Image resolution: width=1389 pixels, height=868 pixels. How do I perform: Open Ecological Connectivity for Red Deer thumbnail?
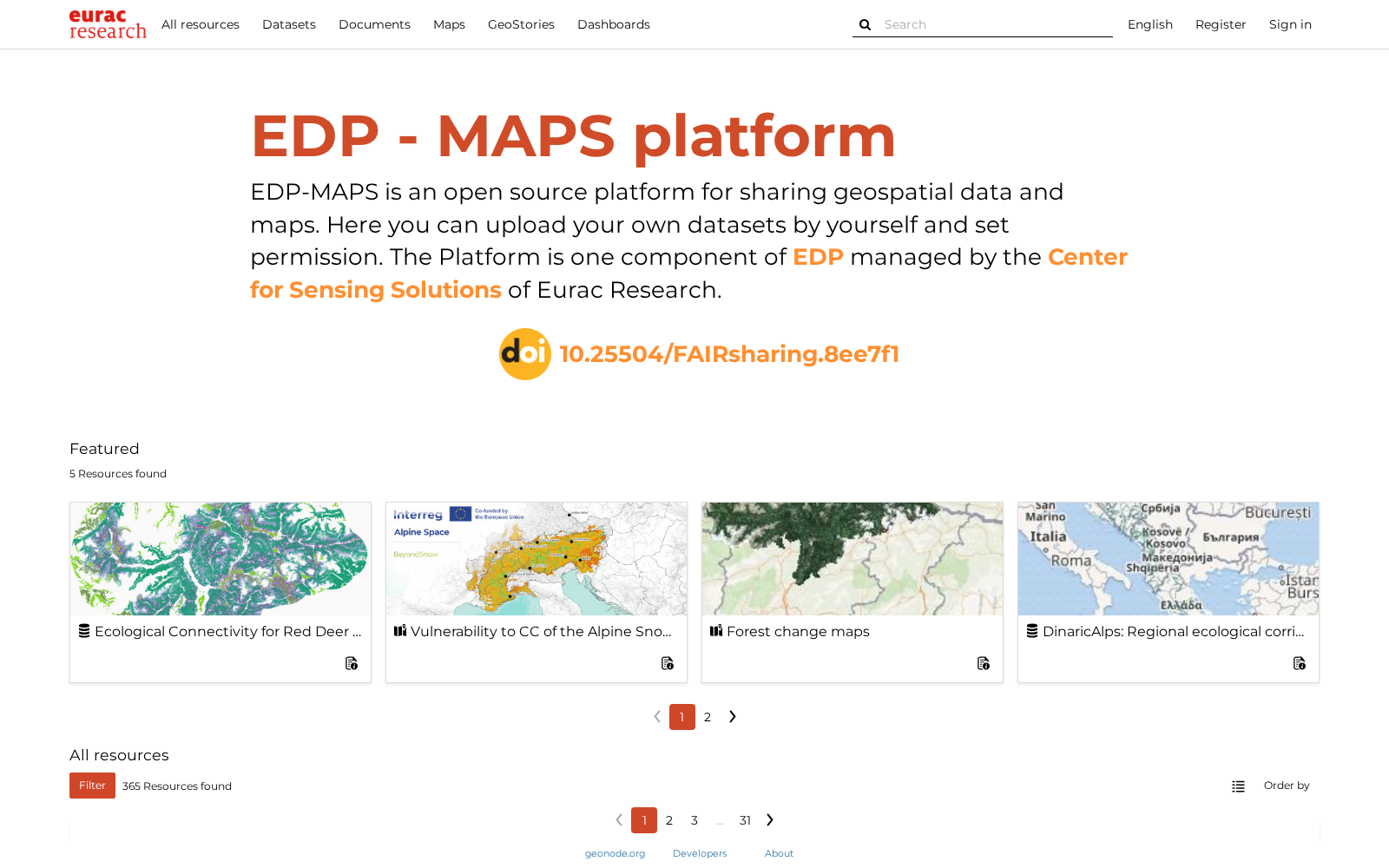click(x=221, y=559)
